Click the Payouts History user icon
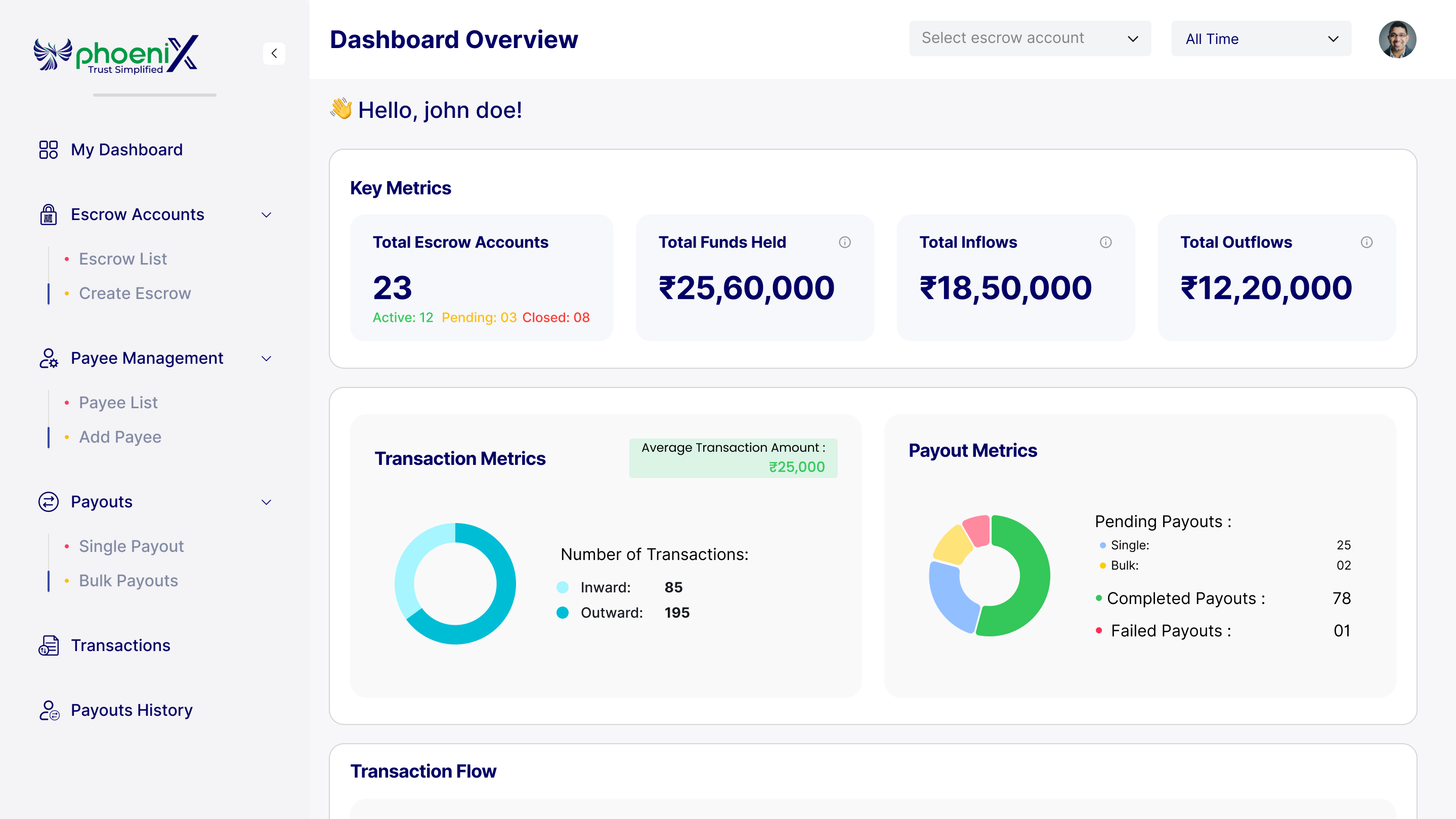 [49, 710]
